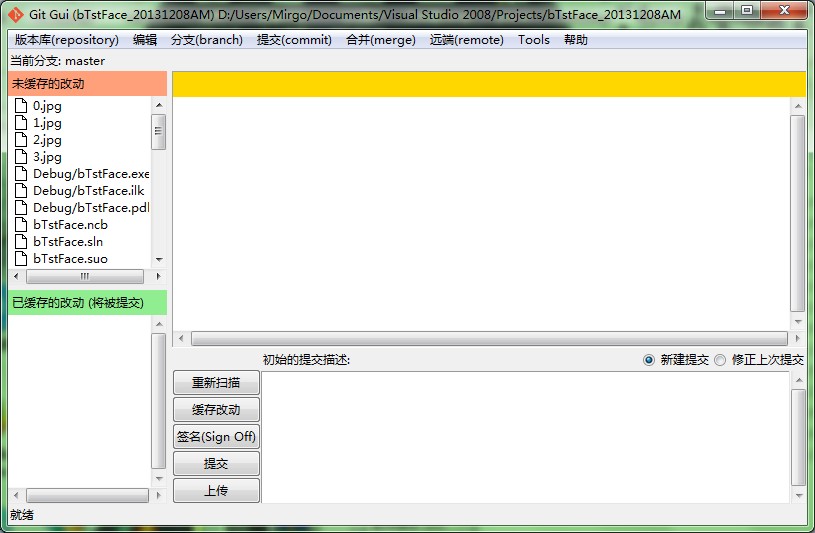Open the 远端(remote) menu
Viewport: 815px width, 533px height.
point(467,40)
